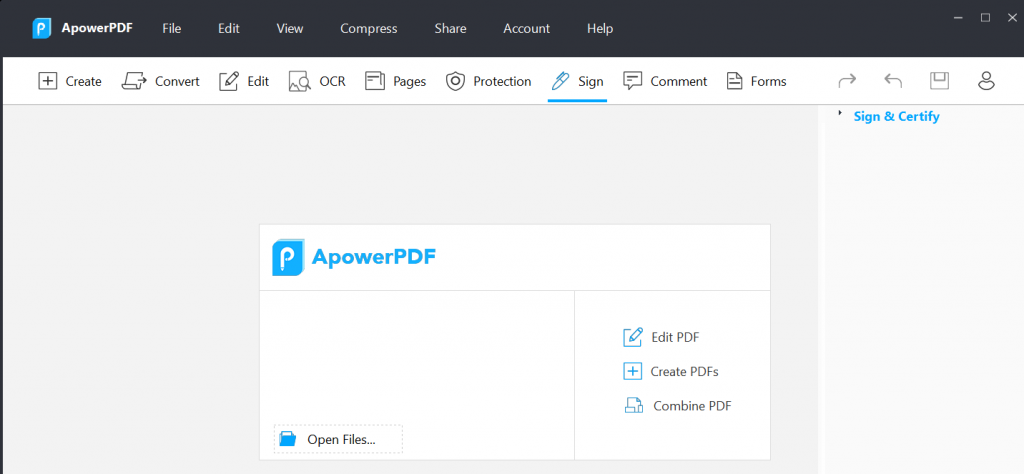
Task: Click the Edit PDF shortcut
Action: [662, 338]
